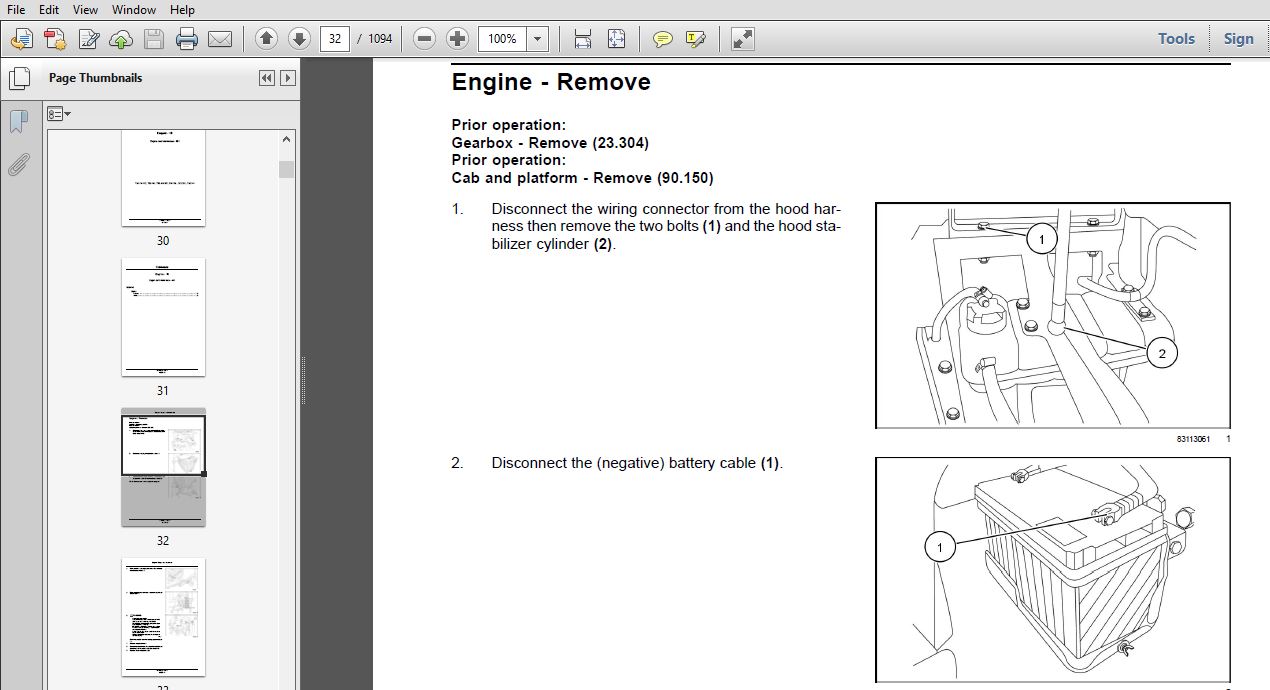Viewport: 1270px width, 690px height.
Task: Go to the previous page arrow
Action: pyautogui.click(x=266, y=39)
